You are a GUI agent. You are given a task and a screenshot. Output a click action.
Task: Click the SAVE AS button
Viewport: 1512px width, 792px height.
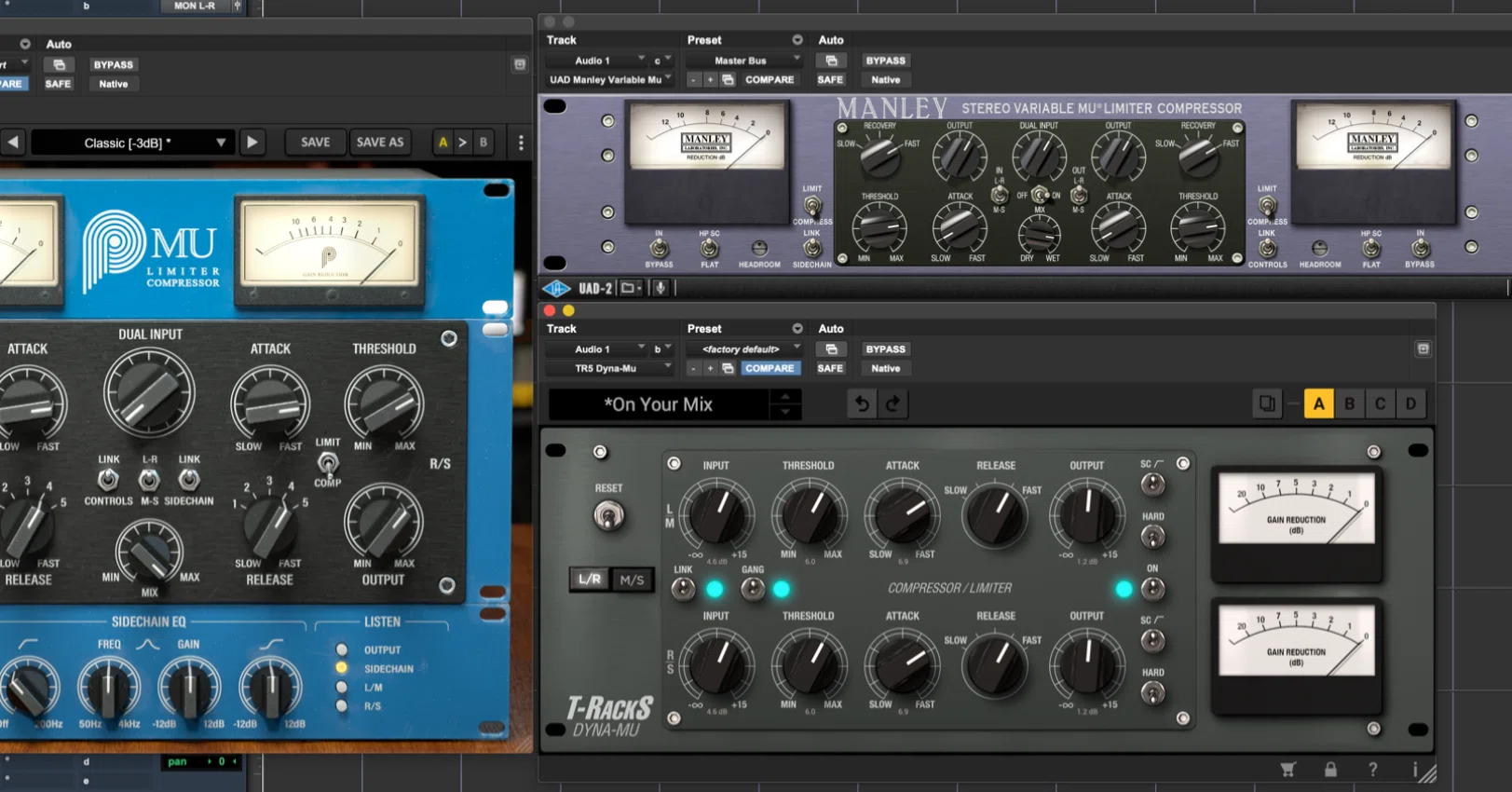380,143
